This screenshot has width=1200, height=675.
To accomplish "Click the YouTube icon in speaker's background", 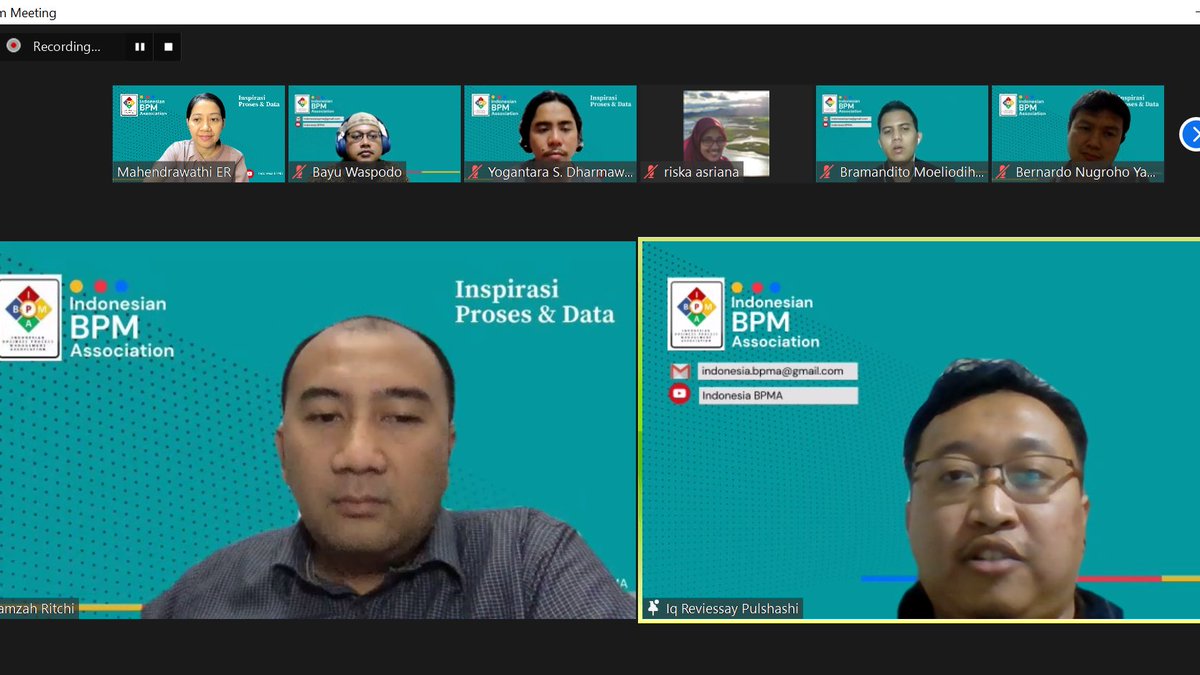I will pos(680,394).
